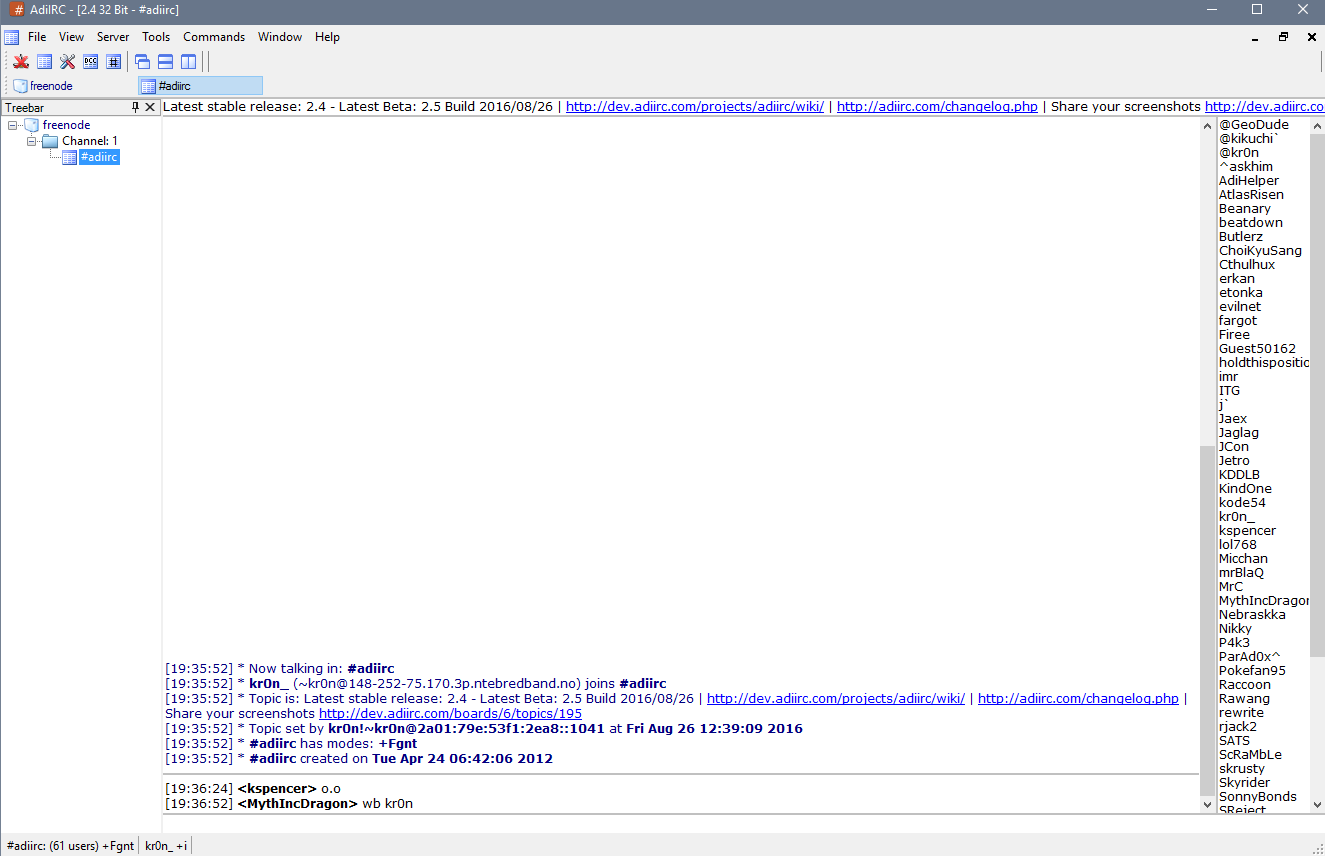Screen dimensions: 1325x856
Task: Open changelog.php link in chat message
Action: click(1078, 699)
